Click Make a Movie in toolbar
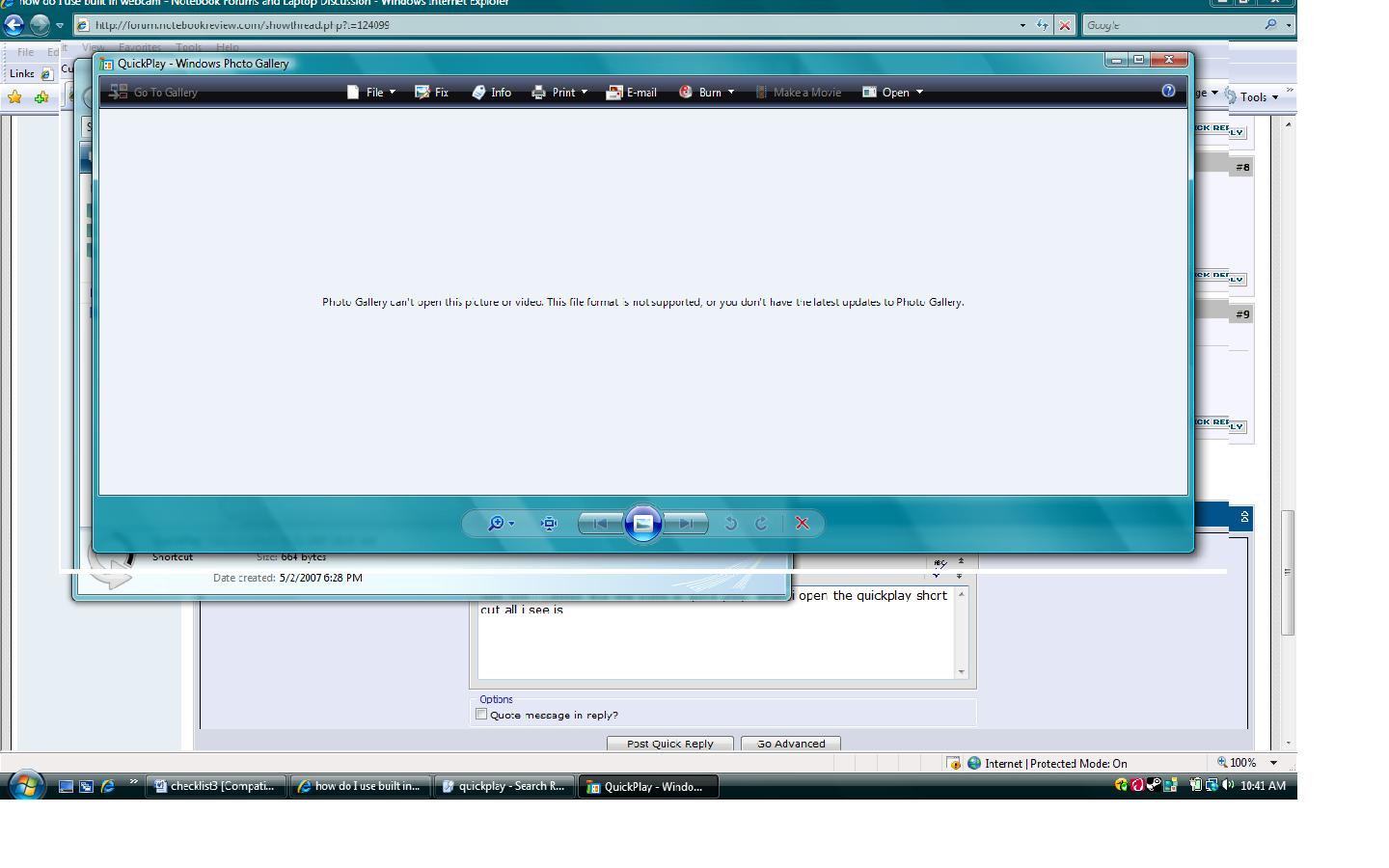Viewport: 1389px width, 868px height. [798, 92]
